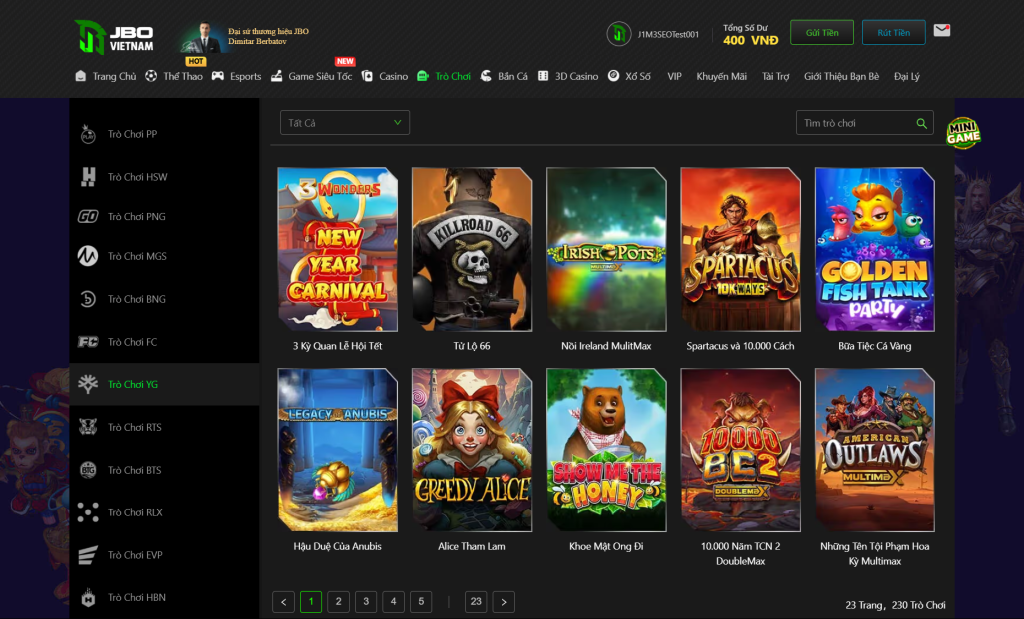The image size is (1024, 619).
Task: Click the Trò Chơi FC provider icon
Action: (88, 341)
